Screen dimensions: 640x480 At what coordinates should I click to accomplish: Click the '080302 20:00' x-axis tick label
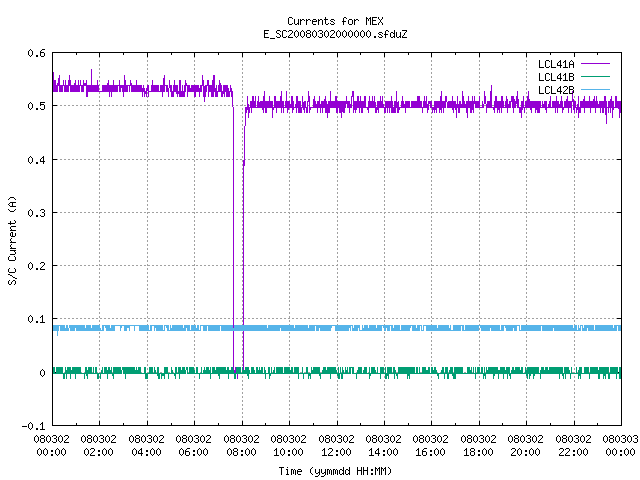pos(526,446)
